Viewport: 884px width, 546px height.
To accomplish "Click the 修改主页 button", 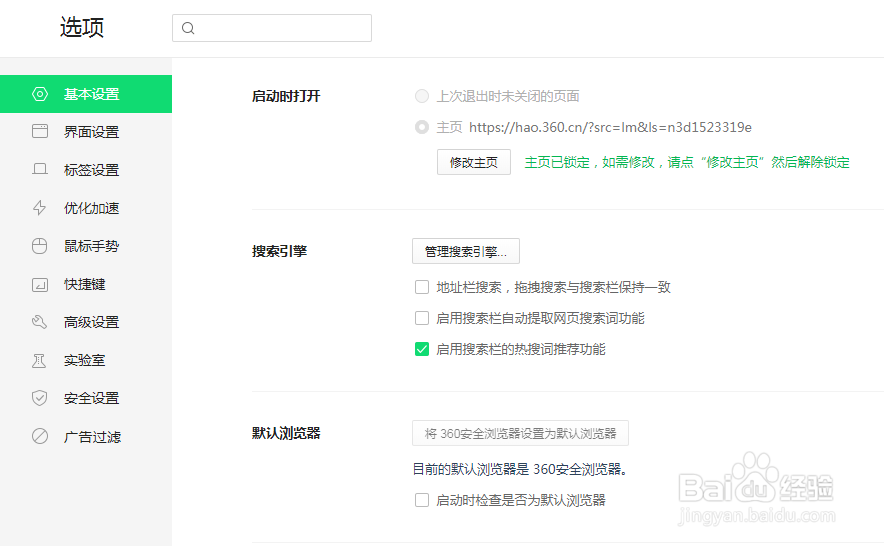I will point(474,162).
